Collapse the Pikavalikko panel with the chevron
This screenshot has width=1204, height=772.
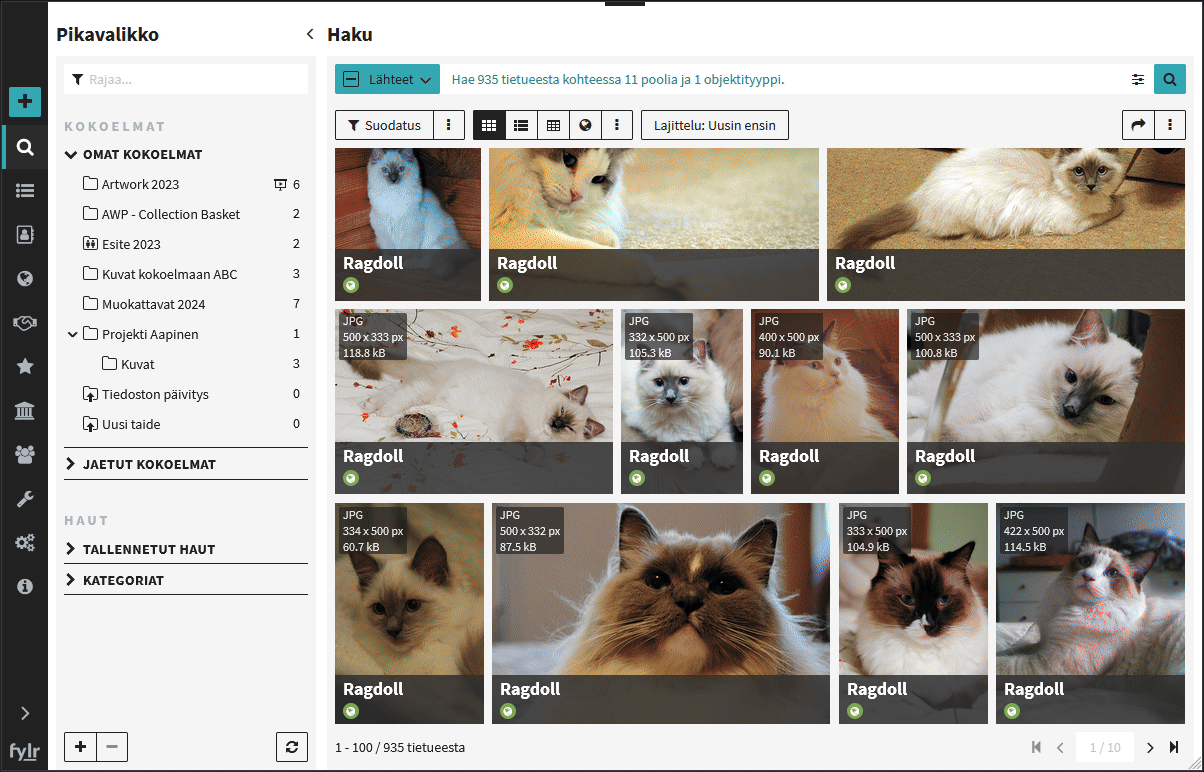tap(310, 34)
